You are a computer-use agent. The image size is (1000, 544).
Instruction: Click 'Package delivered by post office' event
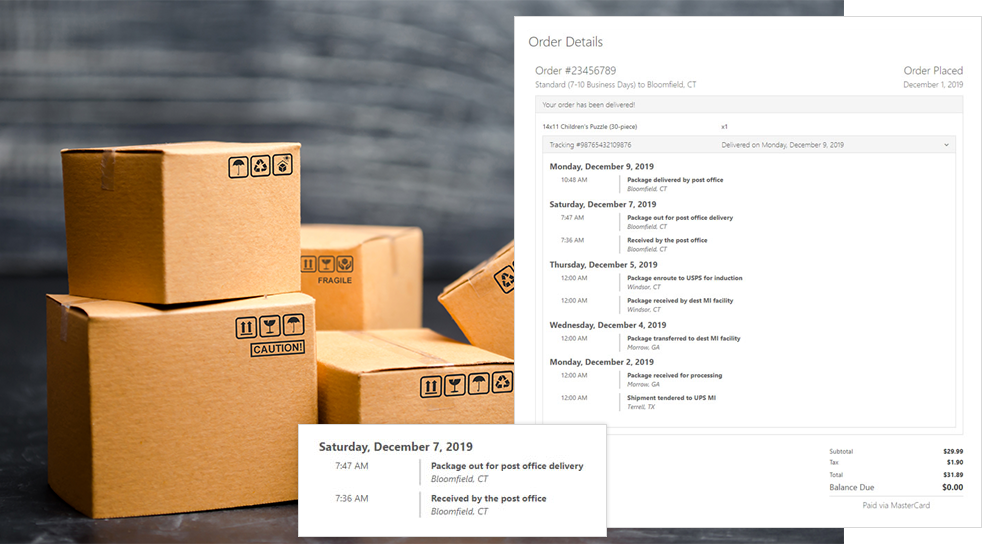[x=674, y=180]
